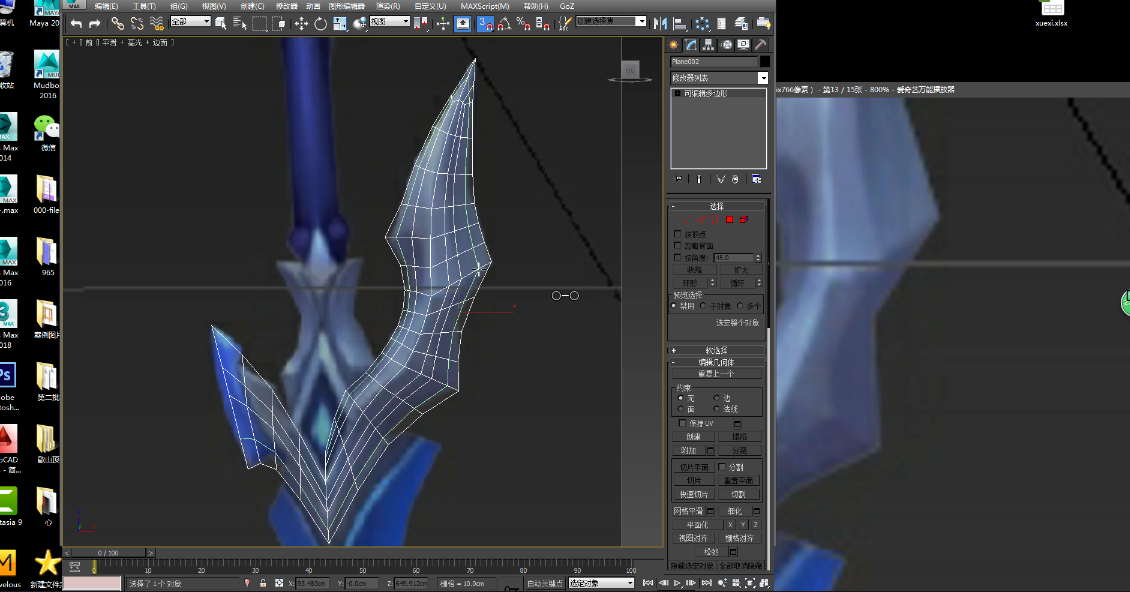Toggle the 3D Snaps button
This screenshot has width=1130, height=592.
click(486, 24)
